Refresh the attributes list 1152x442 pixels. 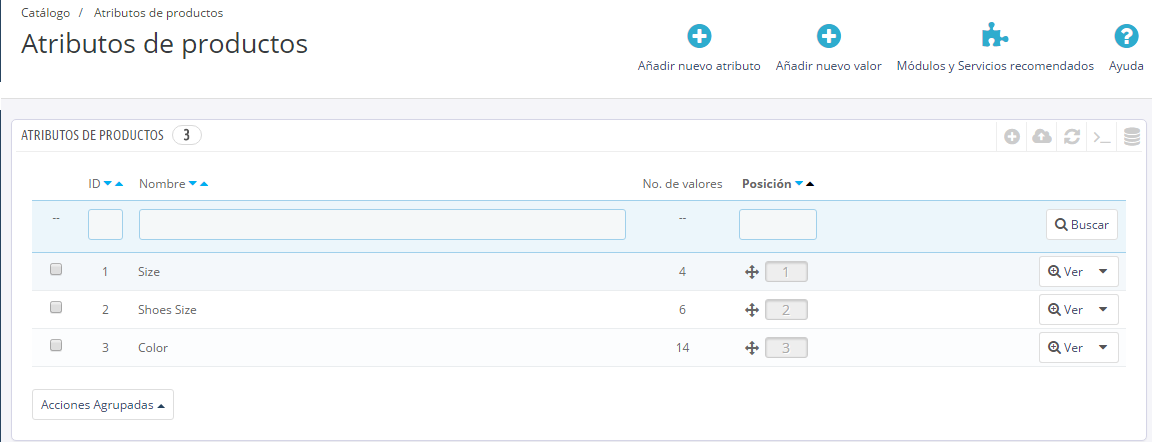pyautogui.click(x=1072, y=136)
